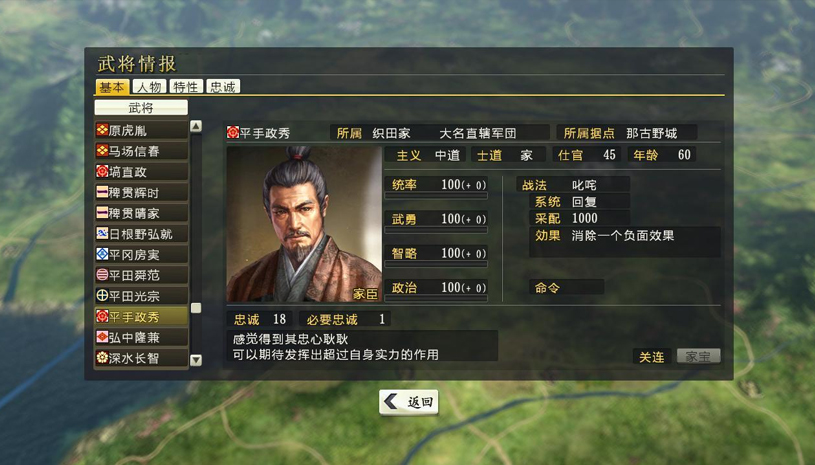Screen dimensions: 815x465
Task: Click the 武将 column header button
Action: coord(141,108)
